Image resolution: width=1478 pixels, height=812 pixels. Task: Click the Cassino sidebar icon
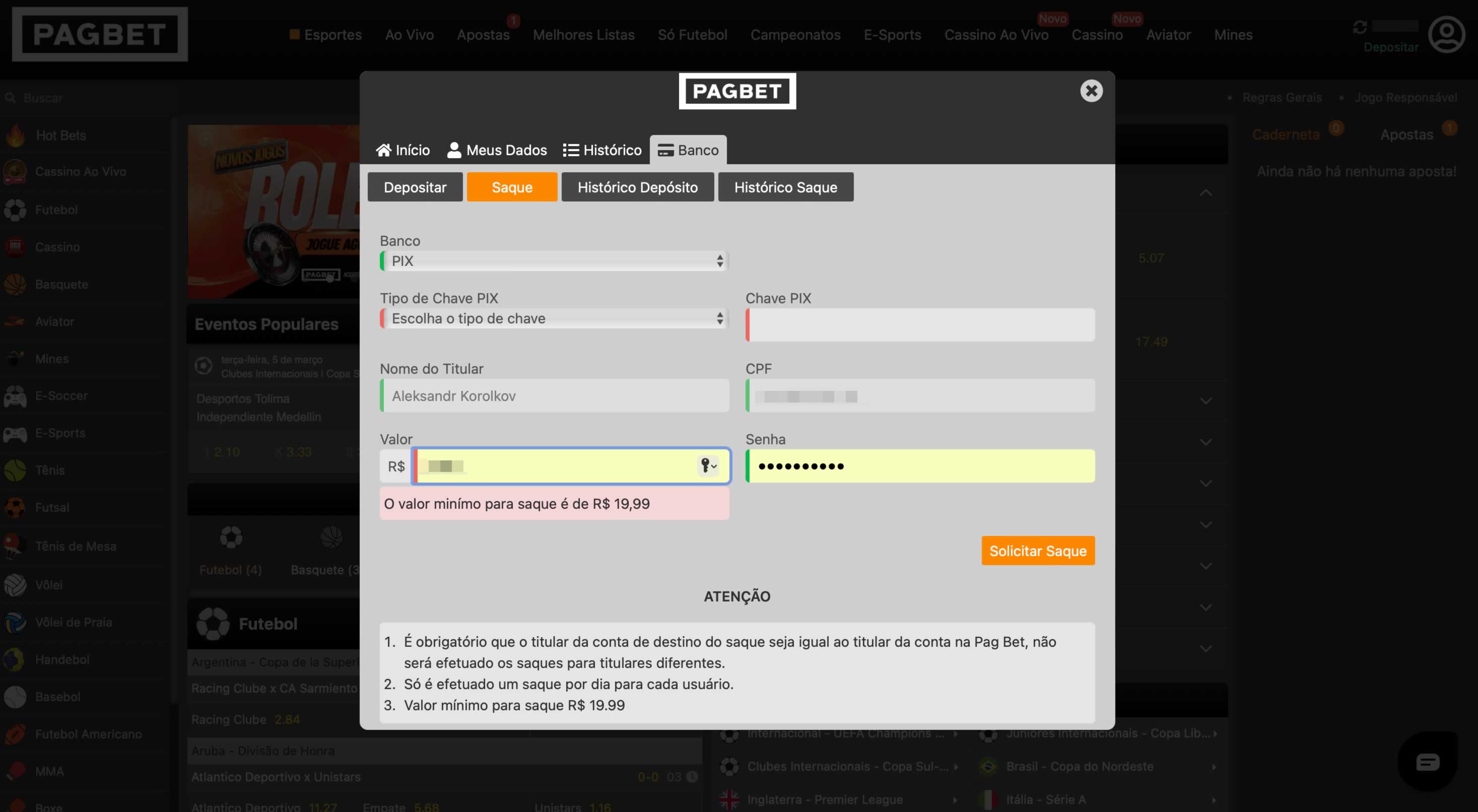15,247
